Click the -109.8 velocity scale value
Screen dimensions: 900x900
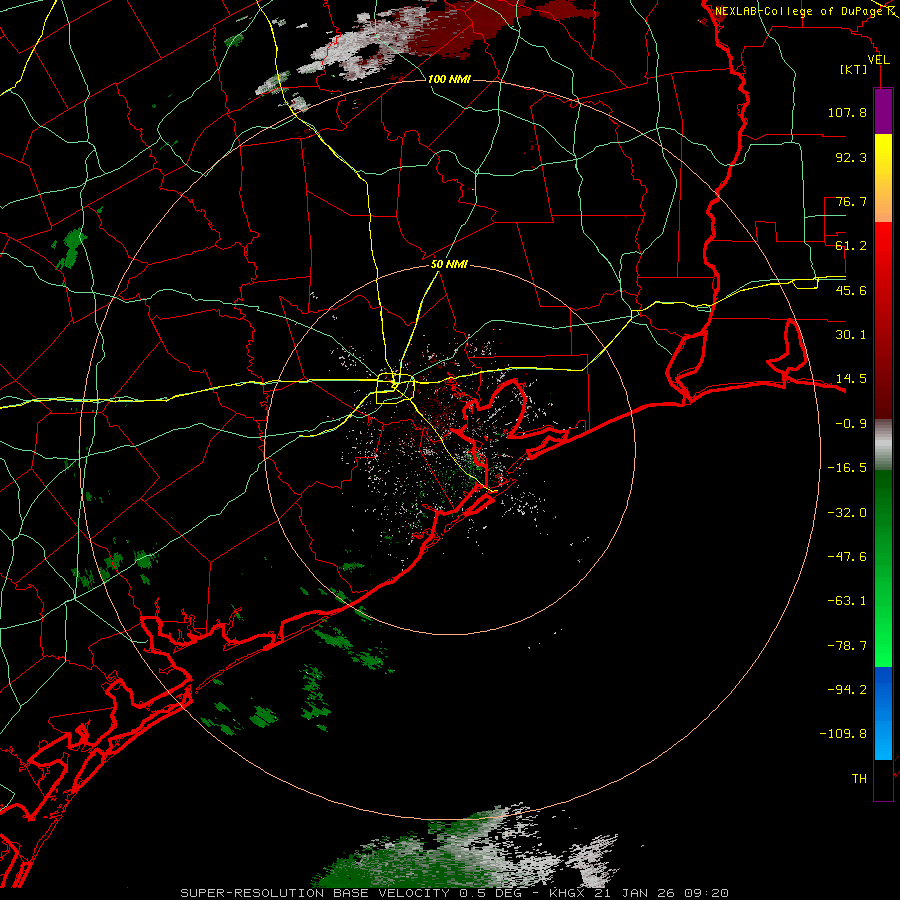[843, 734]
